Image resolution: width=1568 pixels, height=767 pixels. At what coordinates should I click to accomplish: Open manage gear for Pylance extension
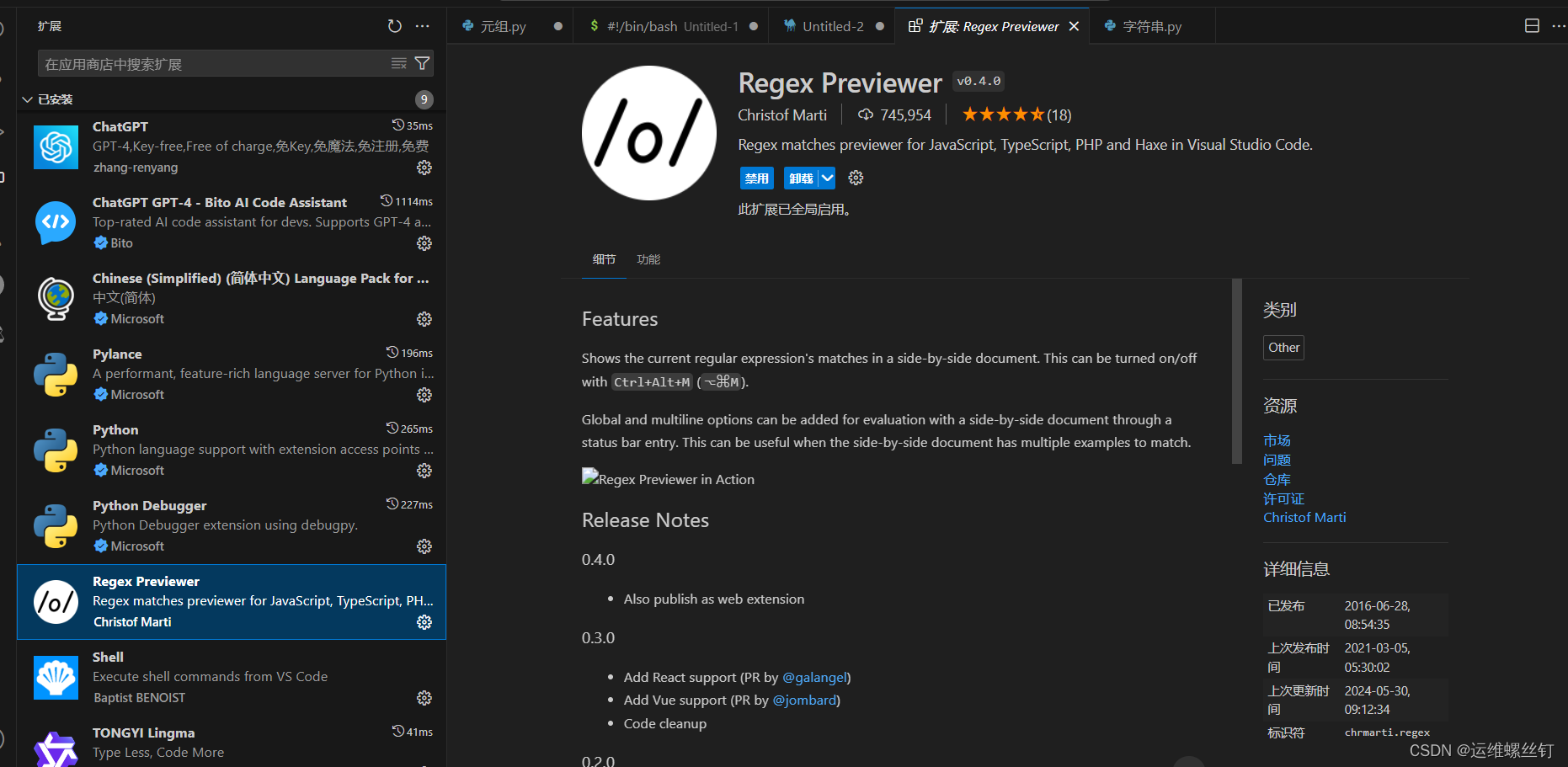[x=424, y=395]
